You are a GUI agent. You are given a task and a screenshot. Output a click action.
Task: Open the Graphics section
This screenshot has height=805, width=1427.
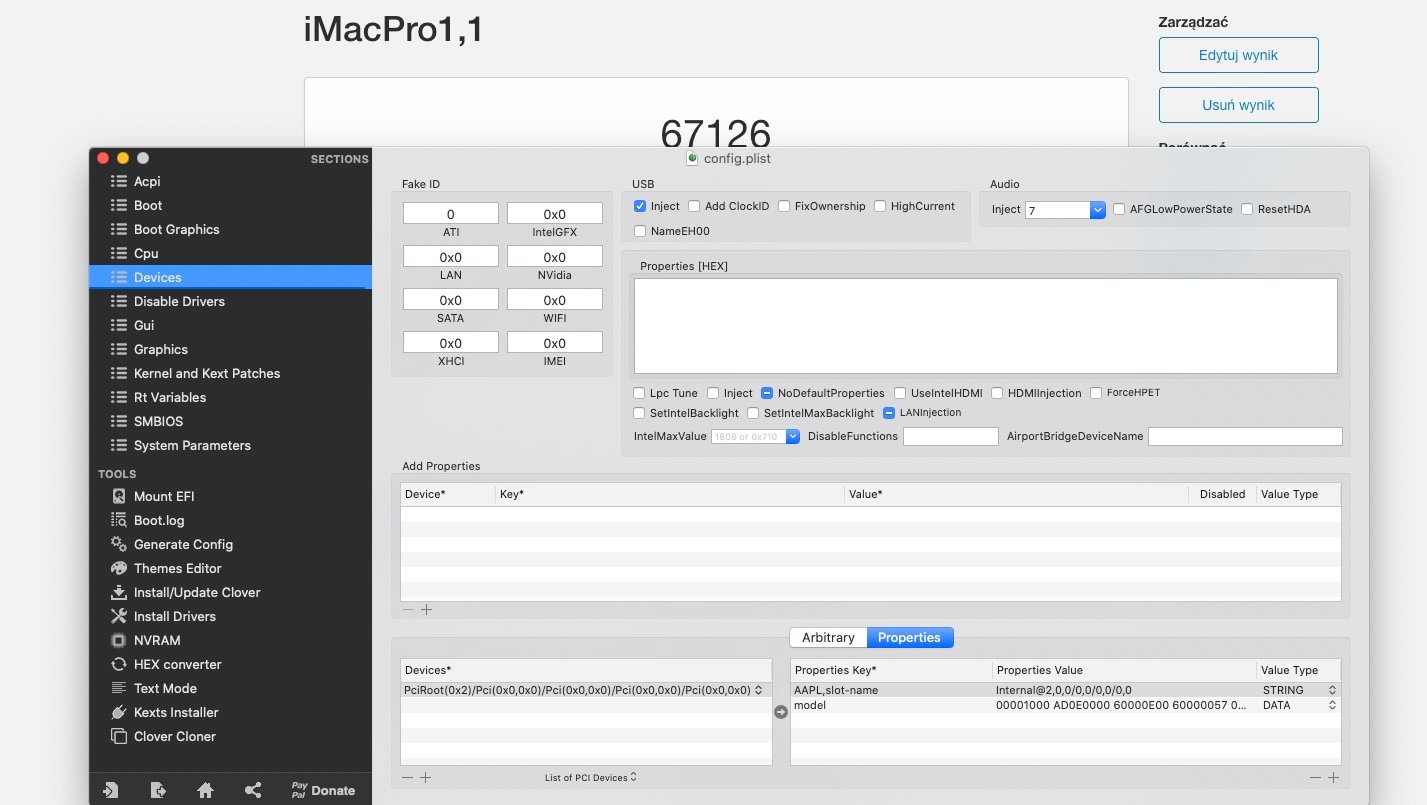[161, 350]
